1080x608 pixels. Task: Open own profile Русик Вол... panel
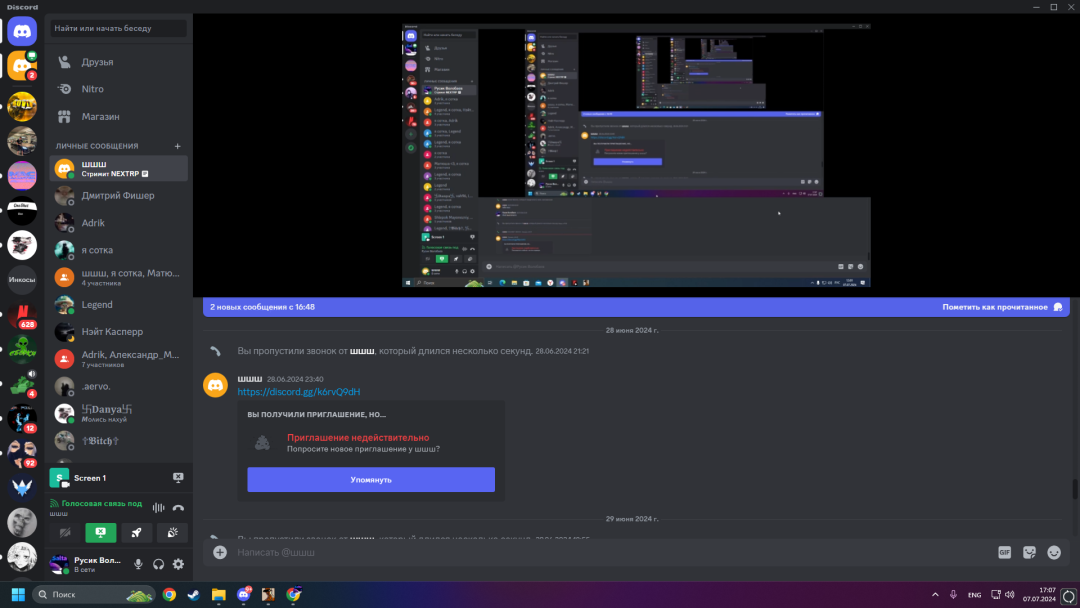(x=88, y=564)
